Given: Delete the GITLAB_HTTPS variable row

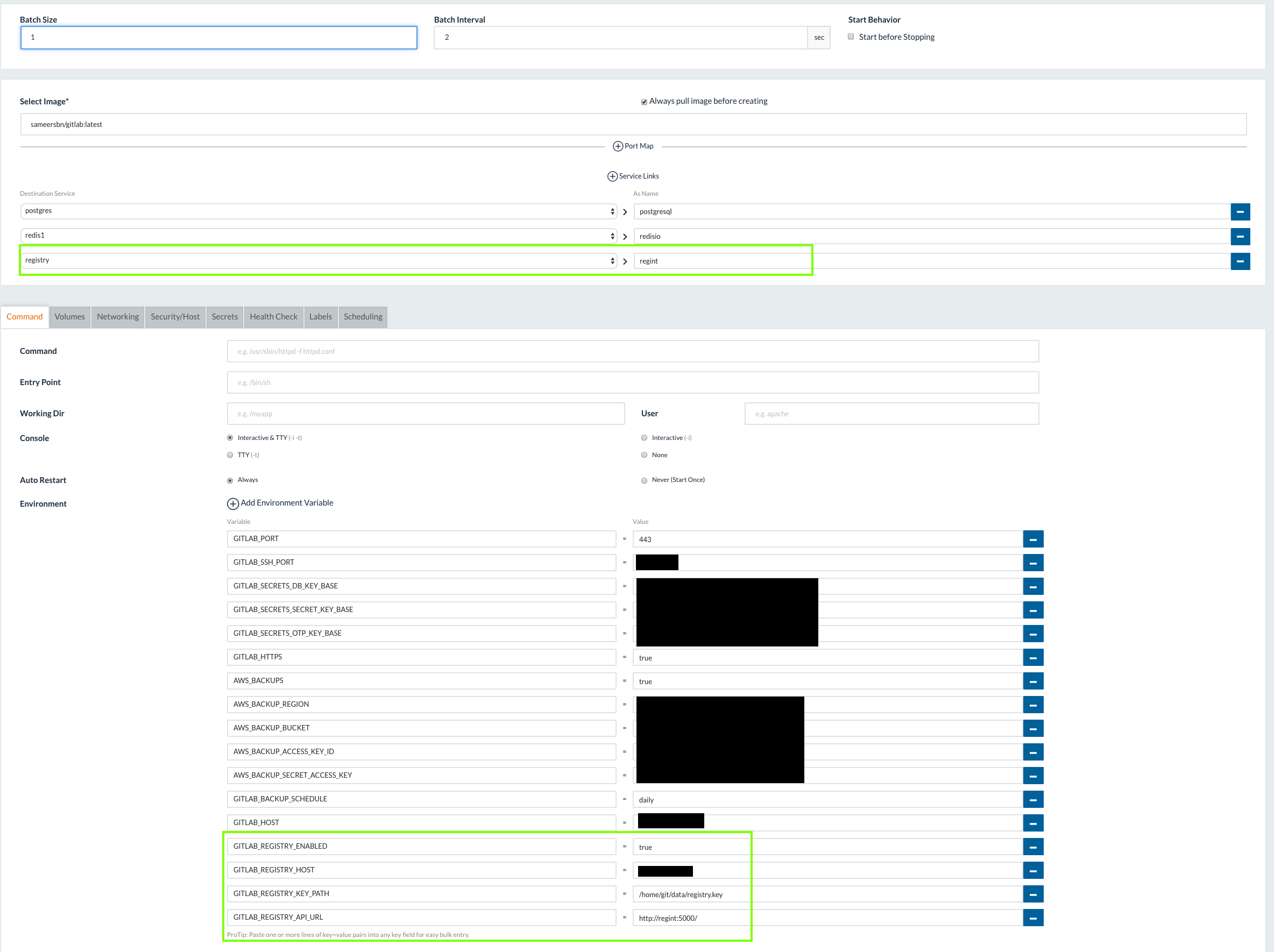Looking at the screenshot, I should point(1032,658).
